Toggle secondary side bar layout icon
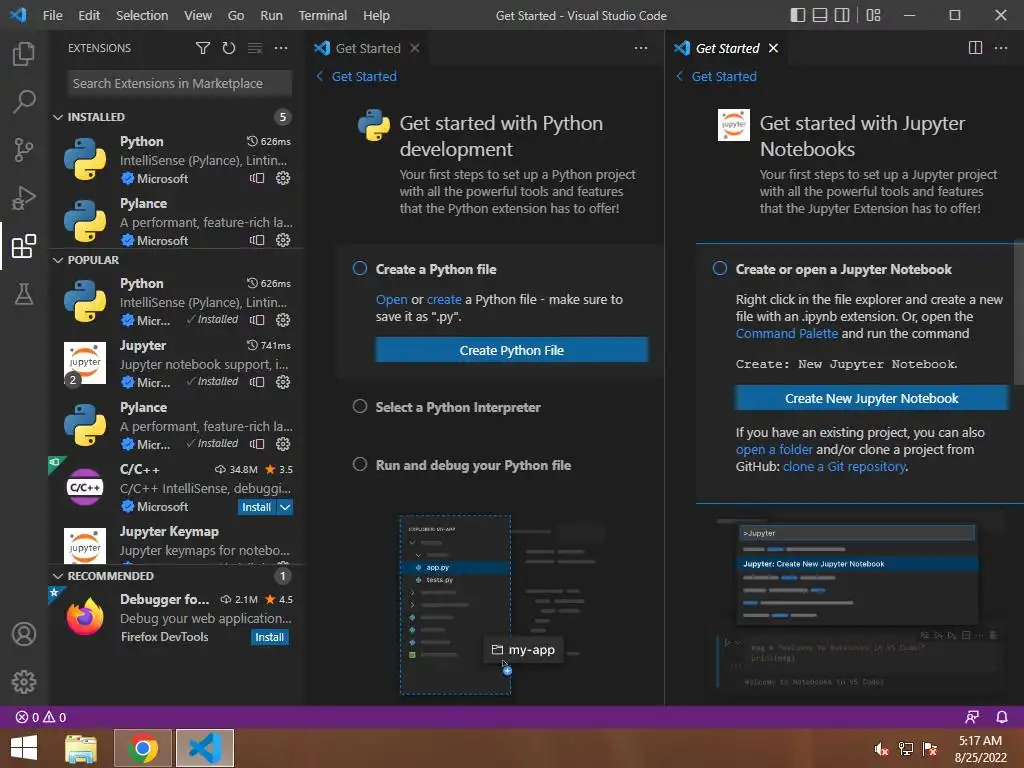 click(x=842, y=15)
